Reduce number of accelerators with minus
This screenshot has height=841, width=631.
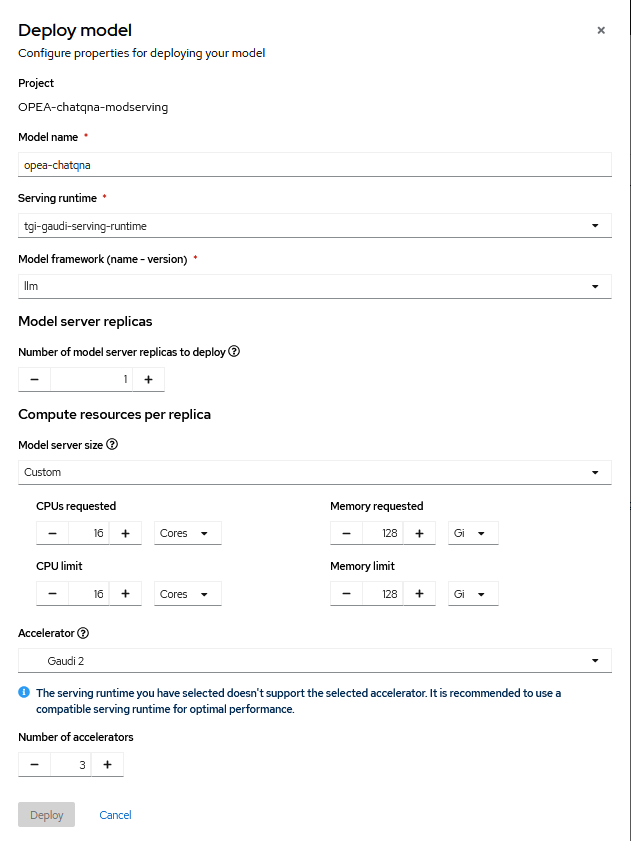(x=34, y=765)
